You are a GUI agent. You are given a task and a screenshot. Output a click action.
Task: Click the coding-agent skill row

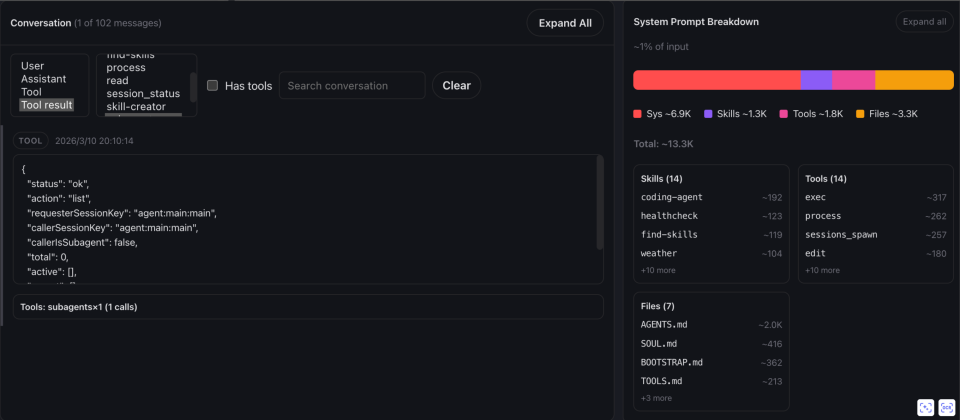click(x=711, y=197)
